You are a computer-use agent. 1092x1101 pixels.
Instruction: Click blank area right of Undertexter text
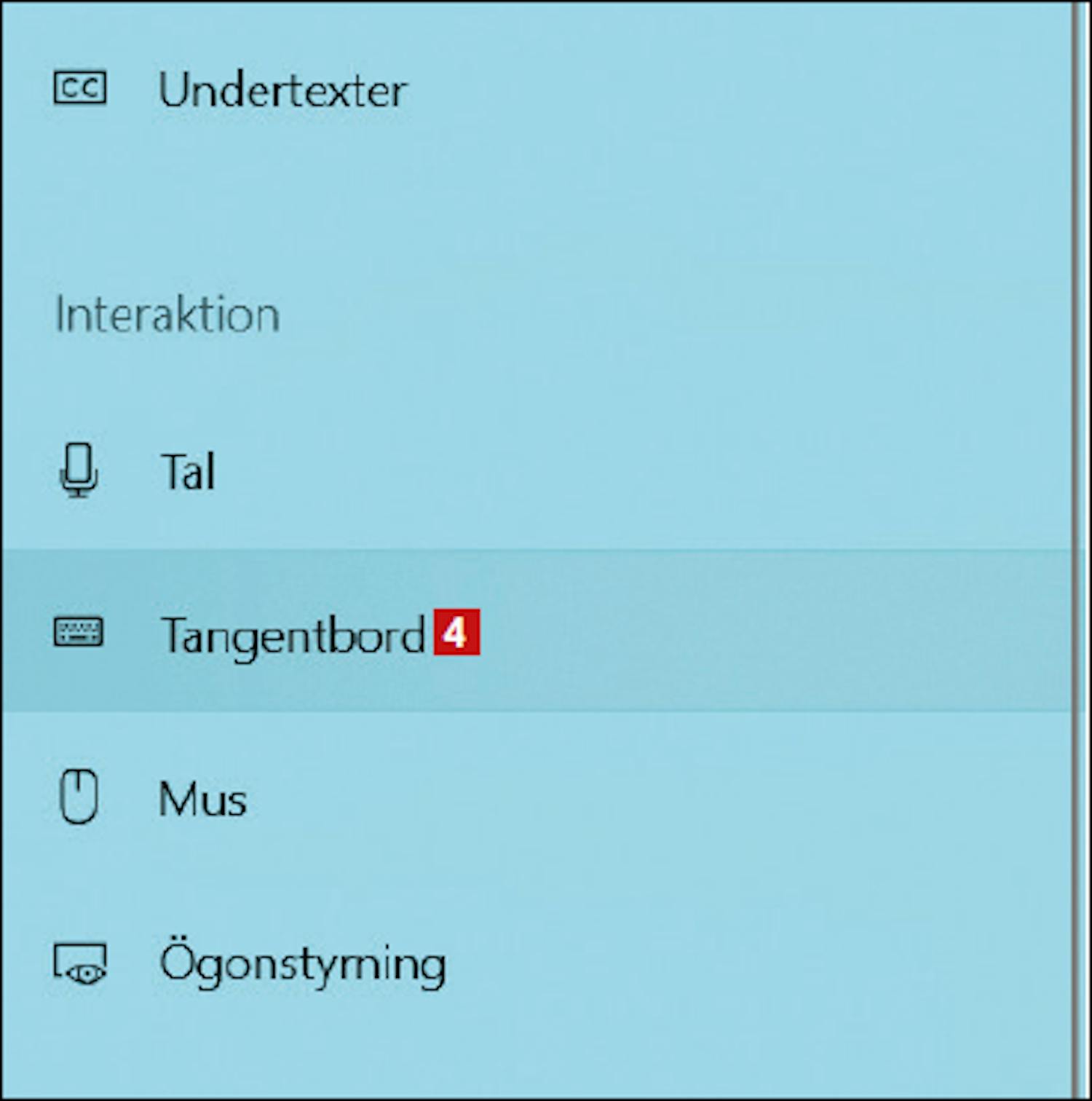tap(735, 90)
